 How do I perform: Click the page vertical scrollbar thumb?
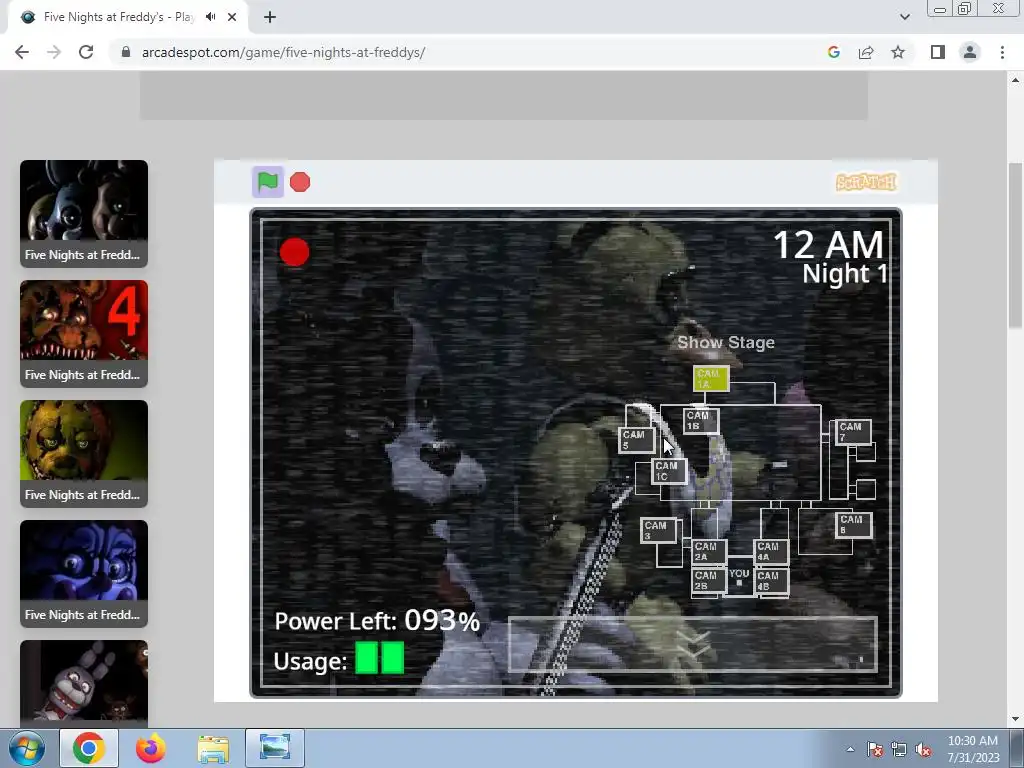(1015, 246)
